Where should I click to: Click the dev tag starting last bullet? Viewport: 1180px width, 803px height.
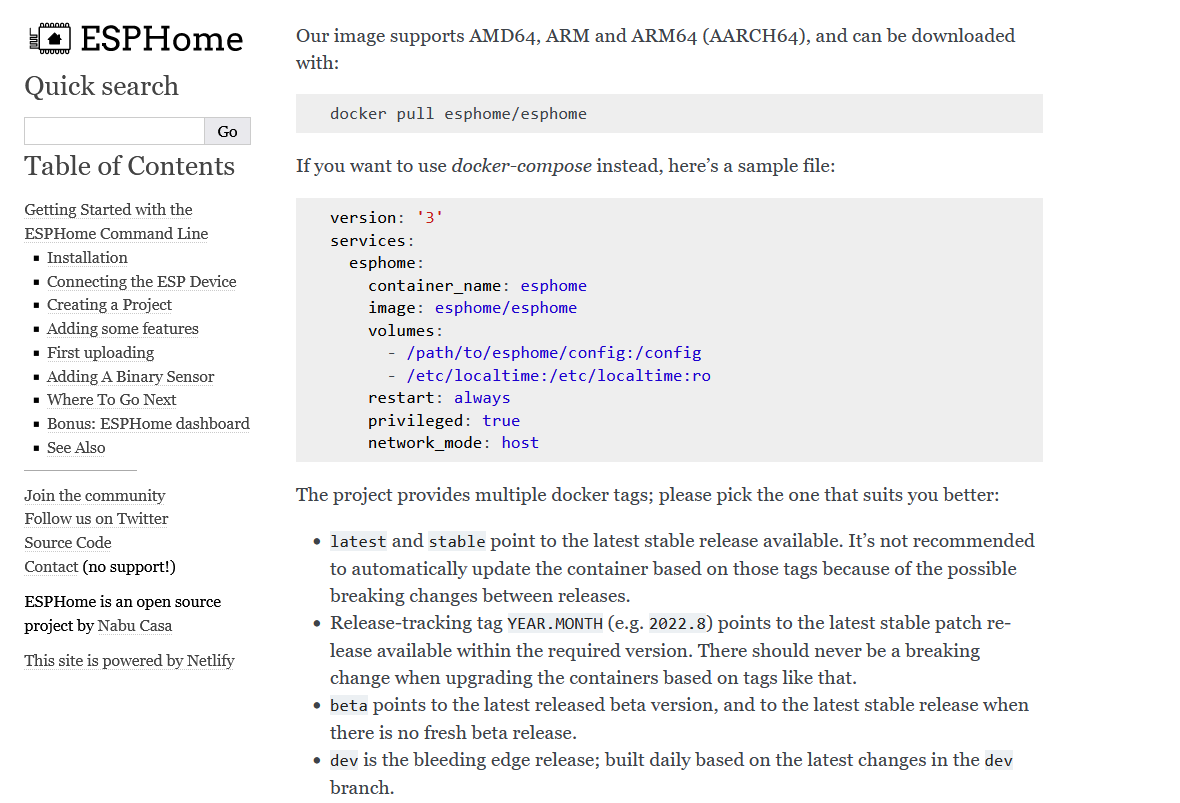[x=344, y=760]
